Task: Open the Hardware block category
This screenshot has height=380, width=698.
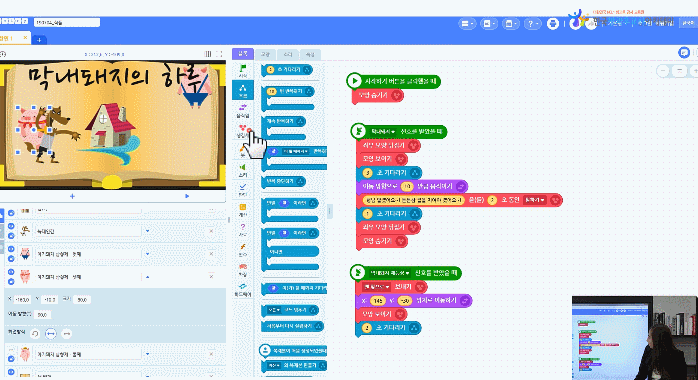Action: pos(243,290)
